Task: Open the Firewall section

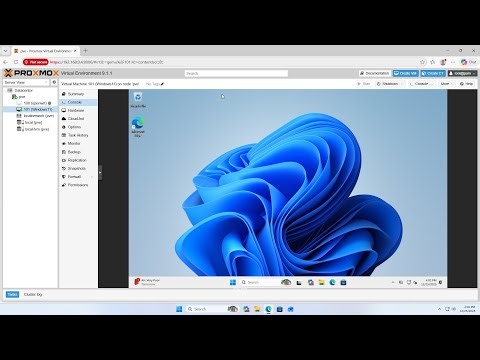Action: [x=77, y=177]
